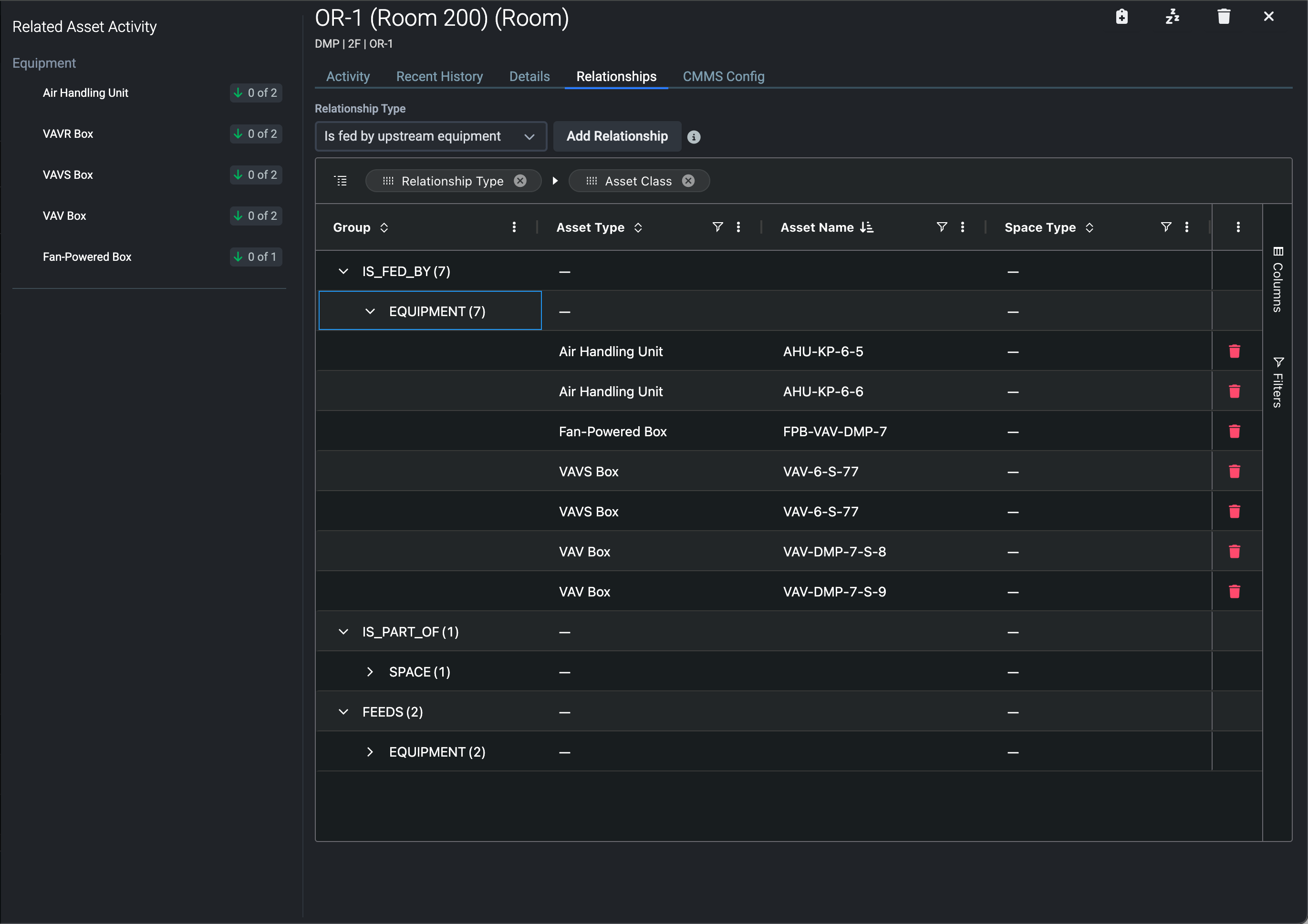Screen dimensions: 1308x924
Task: Delete the FPB-VAV-DMP-7 relationship row
Action: [1234, 431]
